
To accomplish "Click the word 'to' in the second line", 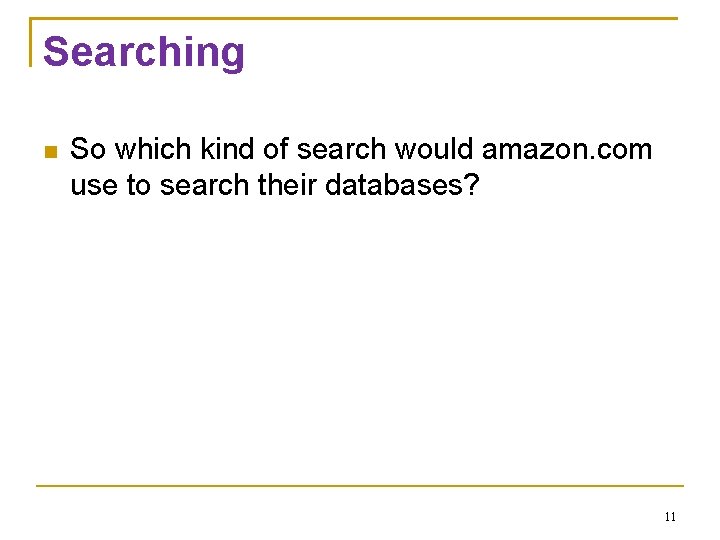I will [139, 186].
